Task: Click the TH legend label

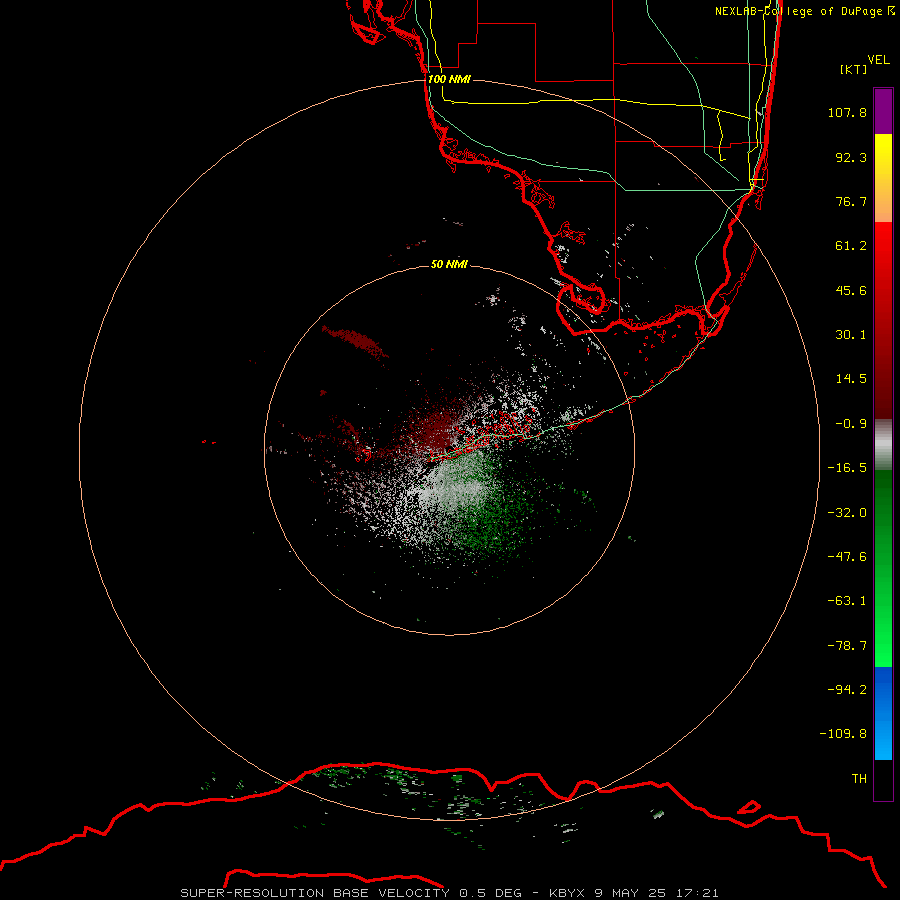Action: pyautogui.click(x=859, y=779)
